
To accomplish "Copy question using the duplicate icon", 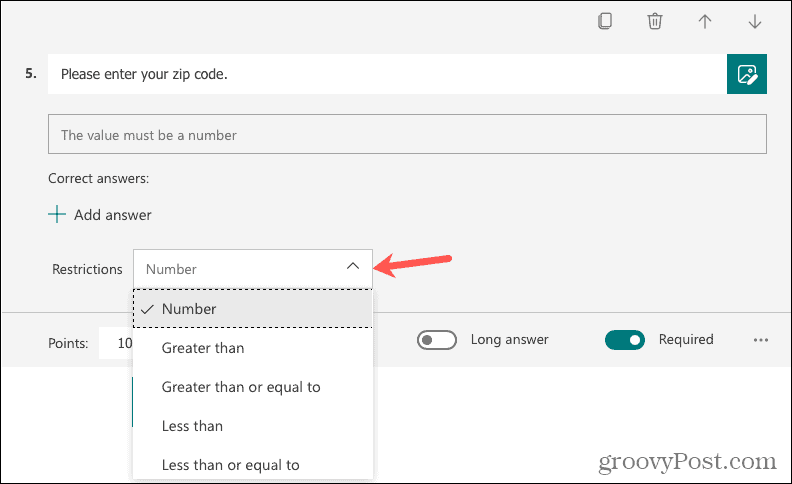I will coord(605,21).
